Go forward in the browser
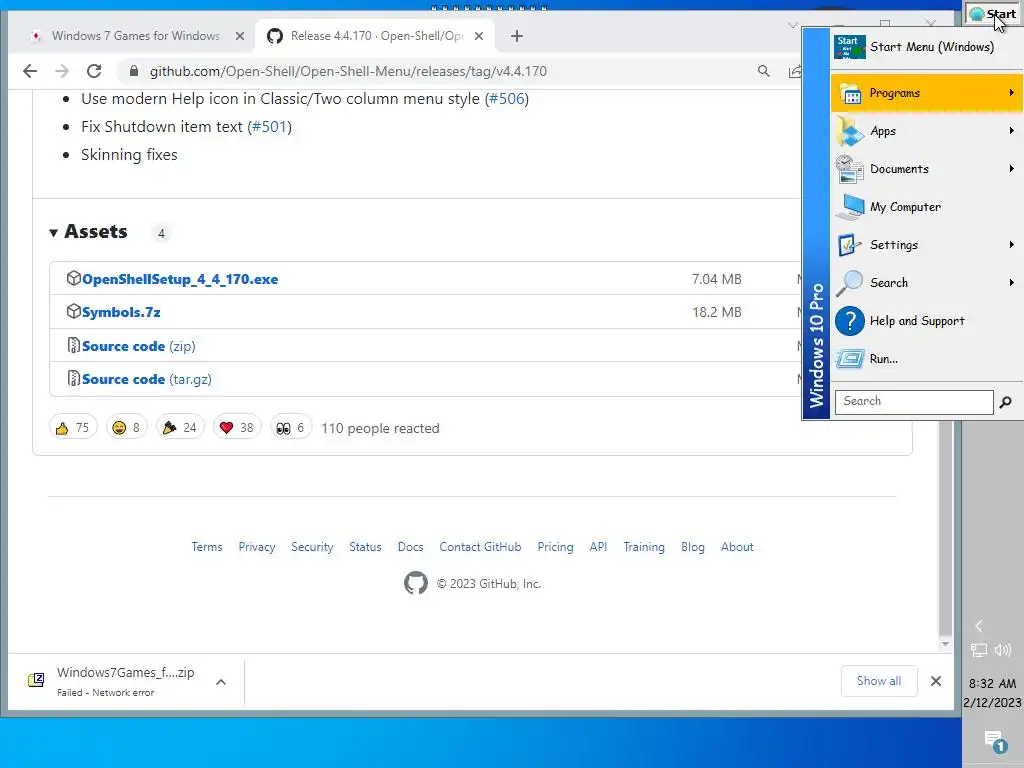 pyautogui.click(x=62, y=71)
